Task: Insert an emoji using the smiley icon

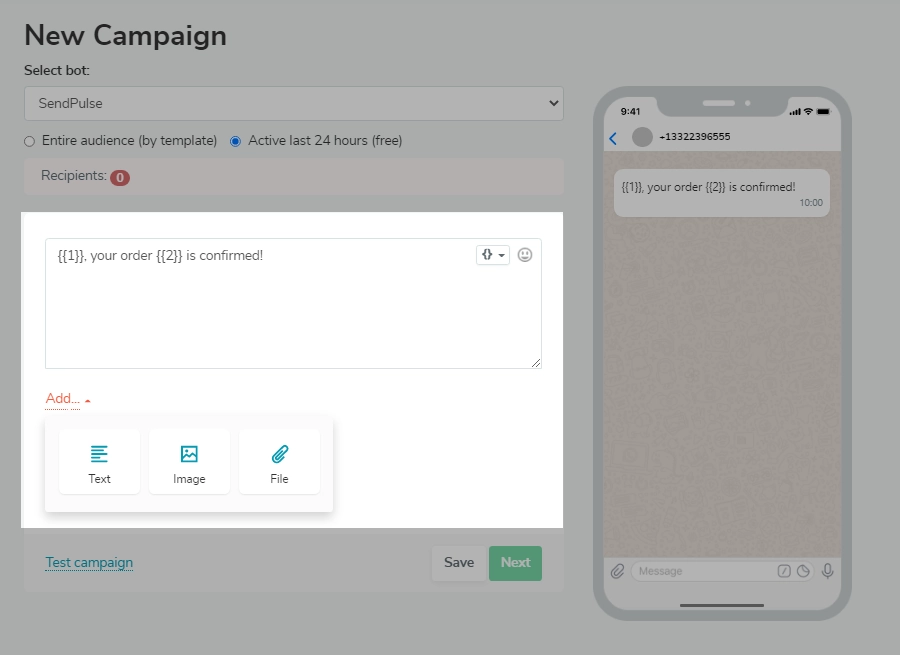Action: [x=524, y=255]
